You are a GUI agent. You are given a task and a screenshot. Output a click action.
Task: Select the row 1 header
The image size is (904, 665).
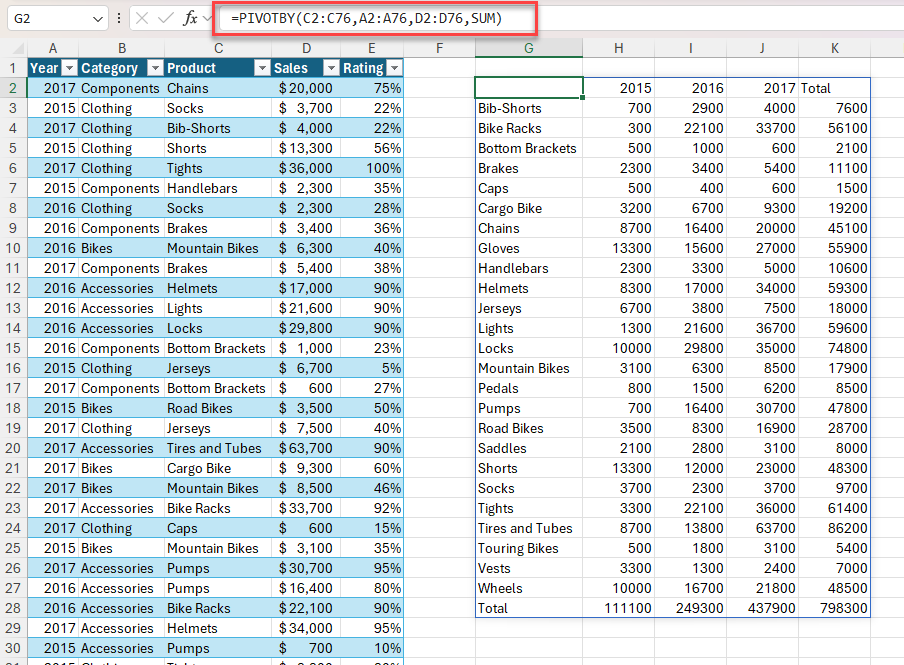[14, 67]
